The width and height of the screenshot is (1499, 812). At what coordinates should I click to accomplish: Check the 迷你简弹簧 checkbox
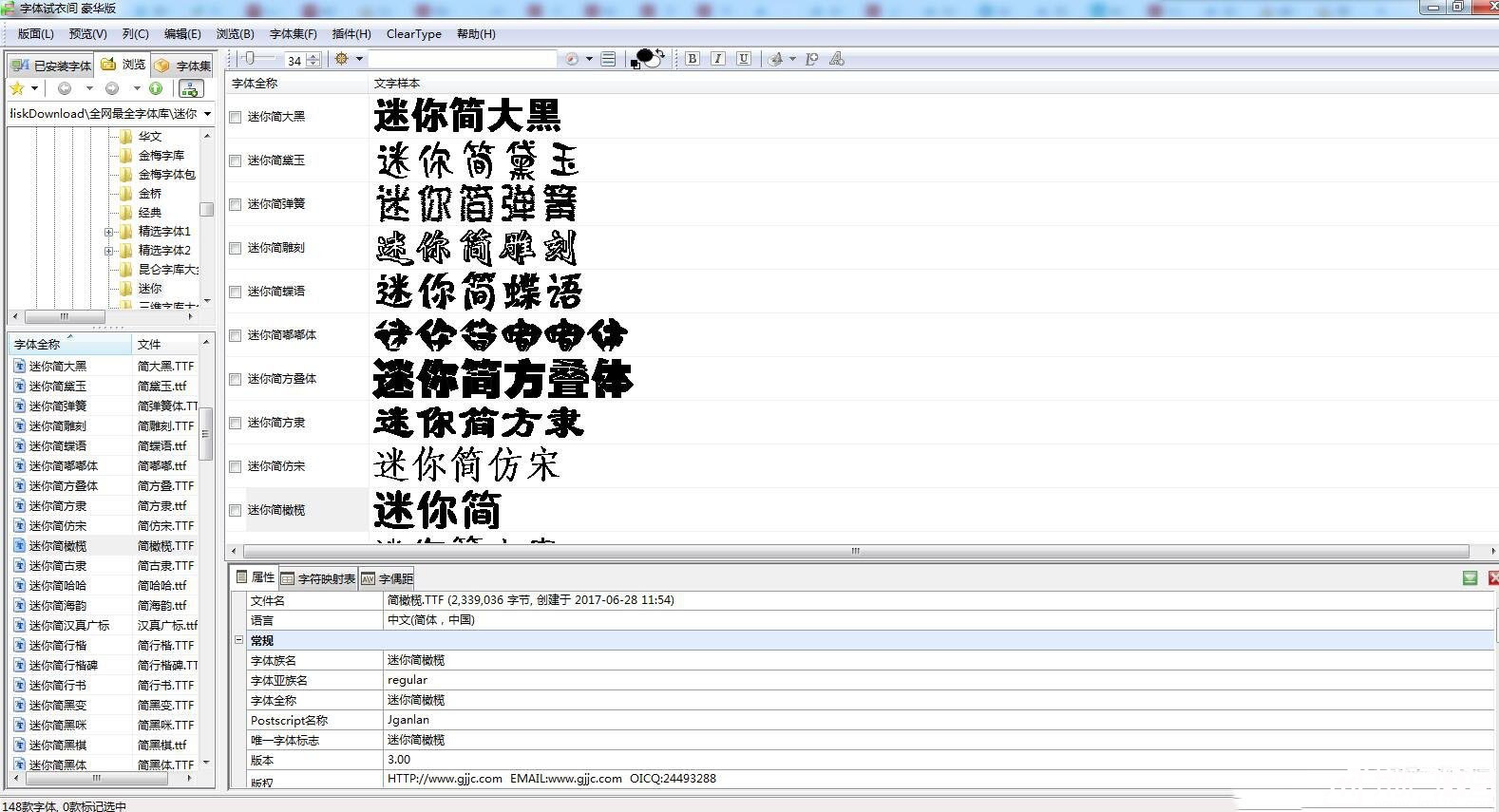coord(235,204)
